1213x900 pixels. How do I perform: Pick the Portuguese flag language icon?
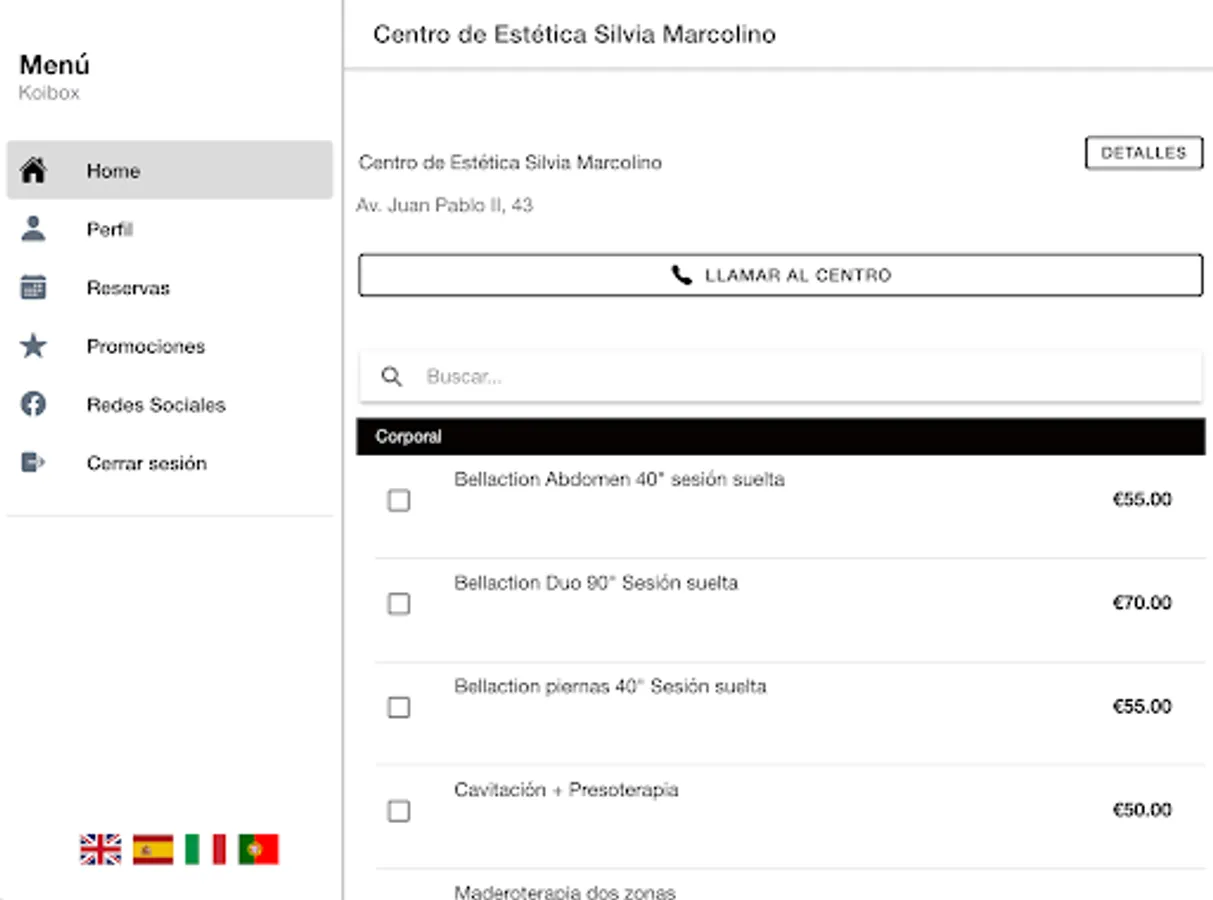point(258,849)
